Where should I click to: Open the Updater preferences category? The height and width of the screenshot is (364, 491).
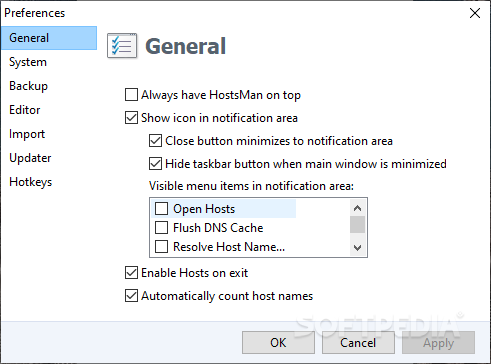(x=49, y=158)
